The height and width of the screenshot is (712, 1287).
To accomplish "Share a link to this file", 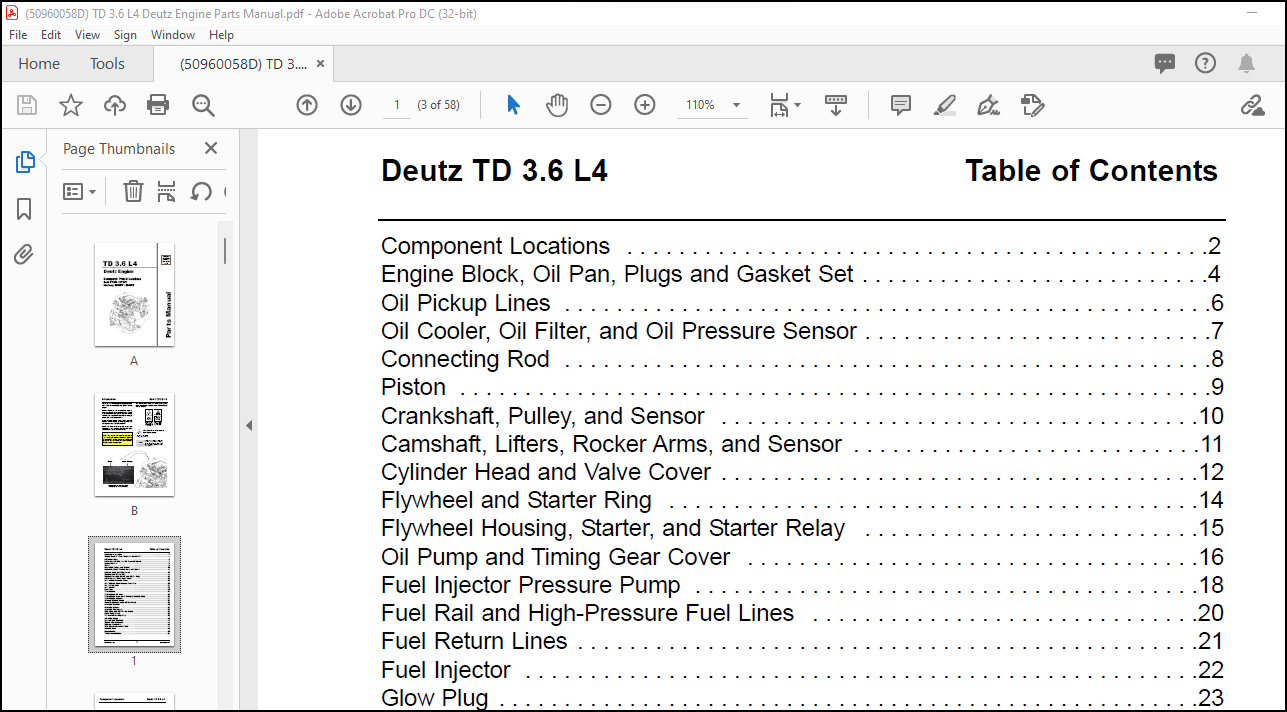I will click(x=1252, y=105).
